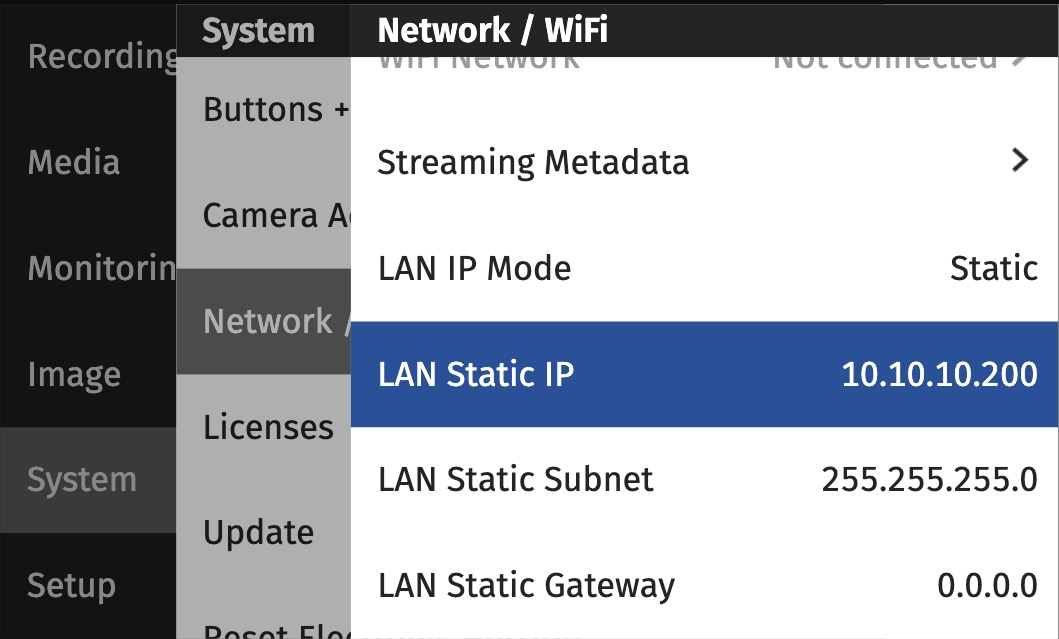This screenshot has width=1059, height=639.
Task: Click the Network / WiFi header title
Action: (492, 31)
